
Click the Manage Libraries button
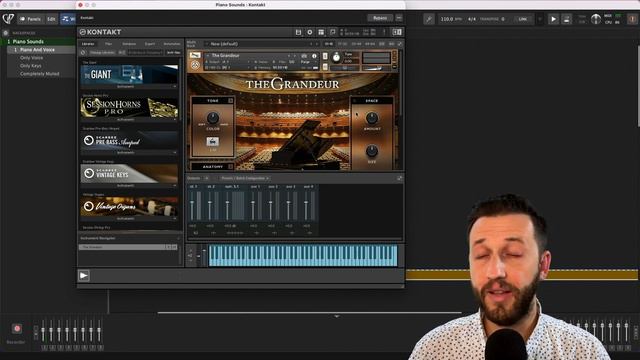pyautogui.click(x=102, y=53)
